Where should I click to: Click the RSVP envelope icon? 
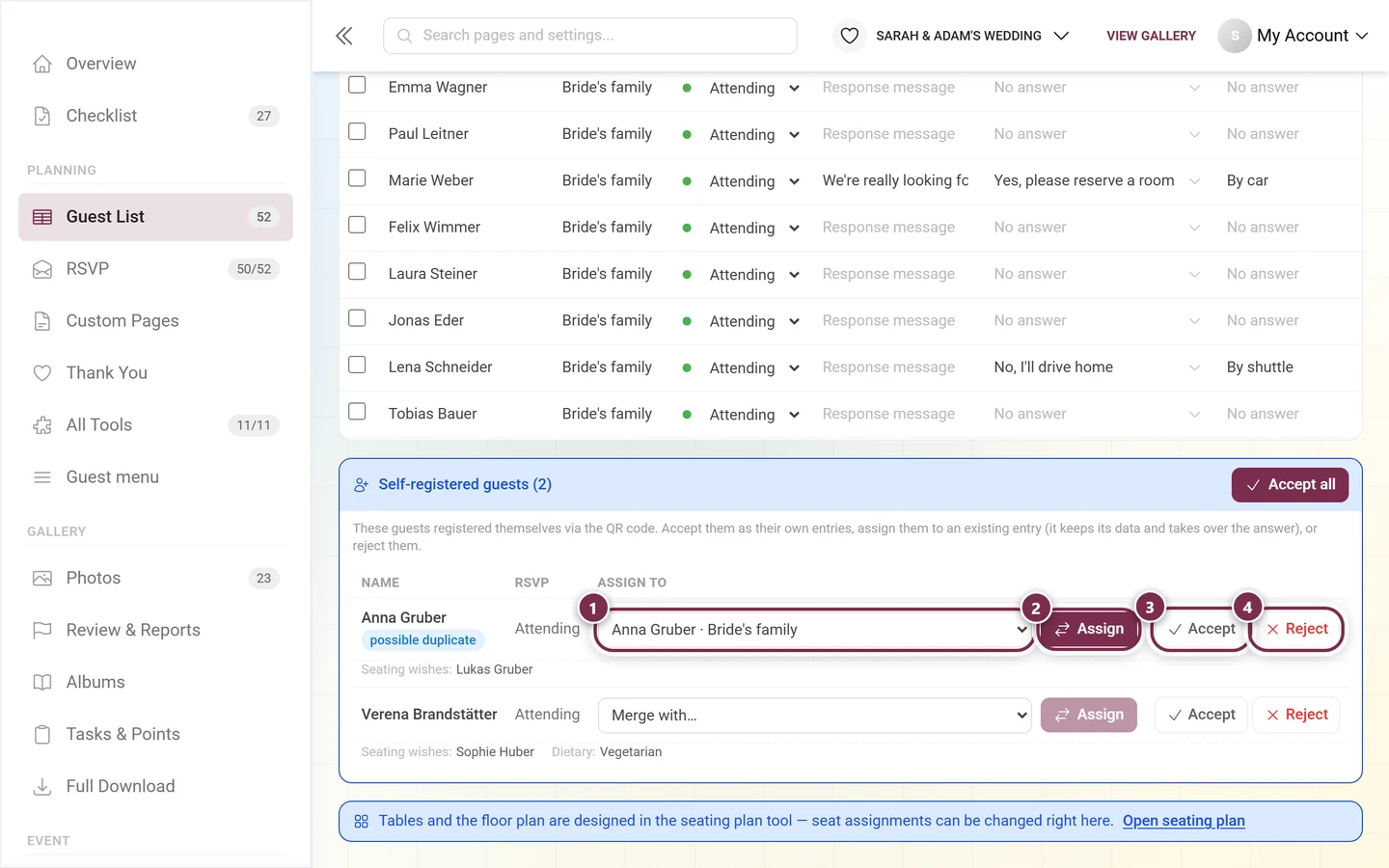click(x=42, y=269)
